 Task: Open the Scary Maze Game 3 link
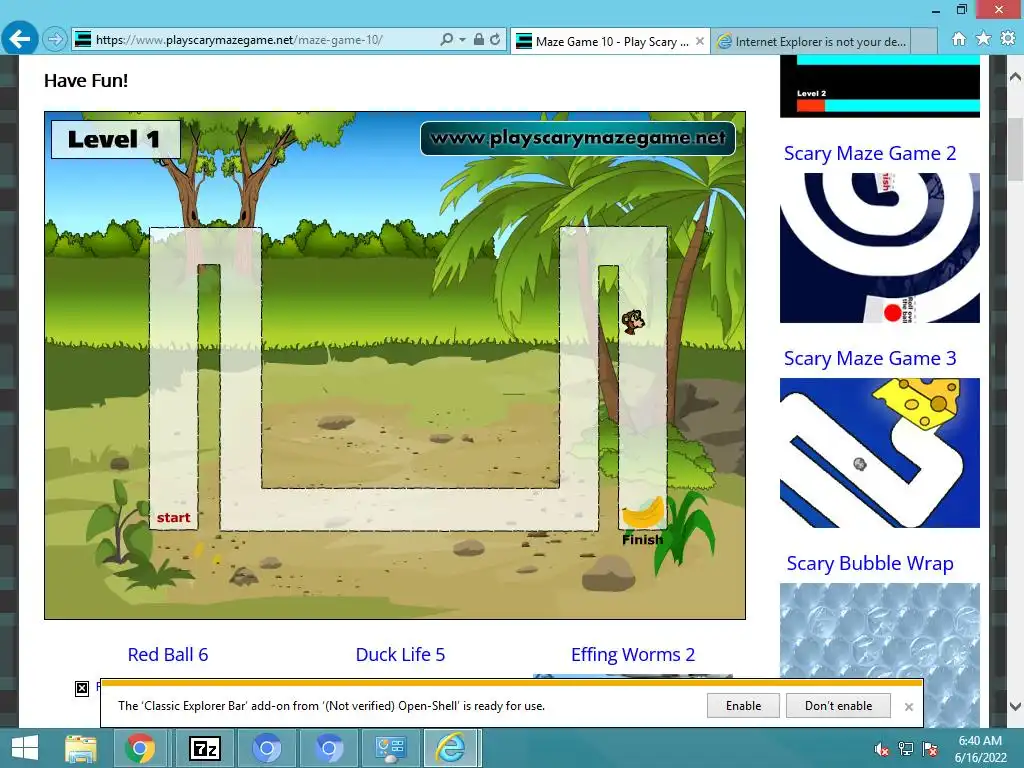(870, 359)
